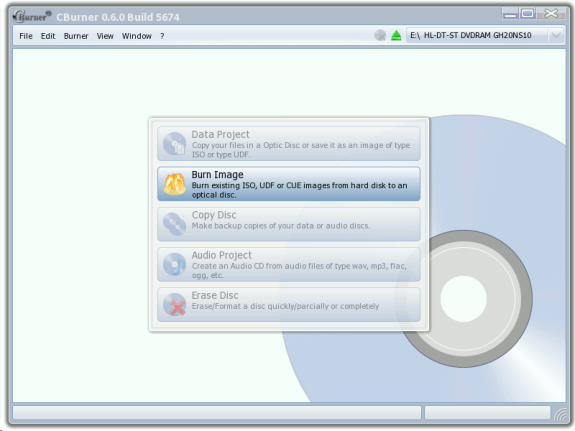This screenshot has width=575, height=431.
Task: Click the Erase Disc red X icon
Action: tap(175, 305)
